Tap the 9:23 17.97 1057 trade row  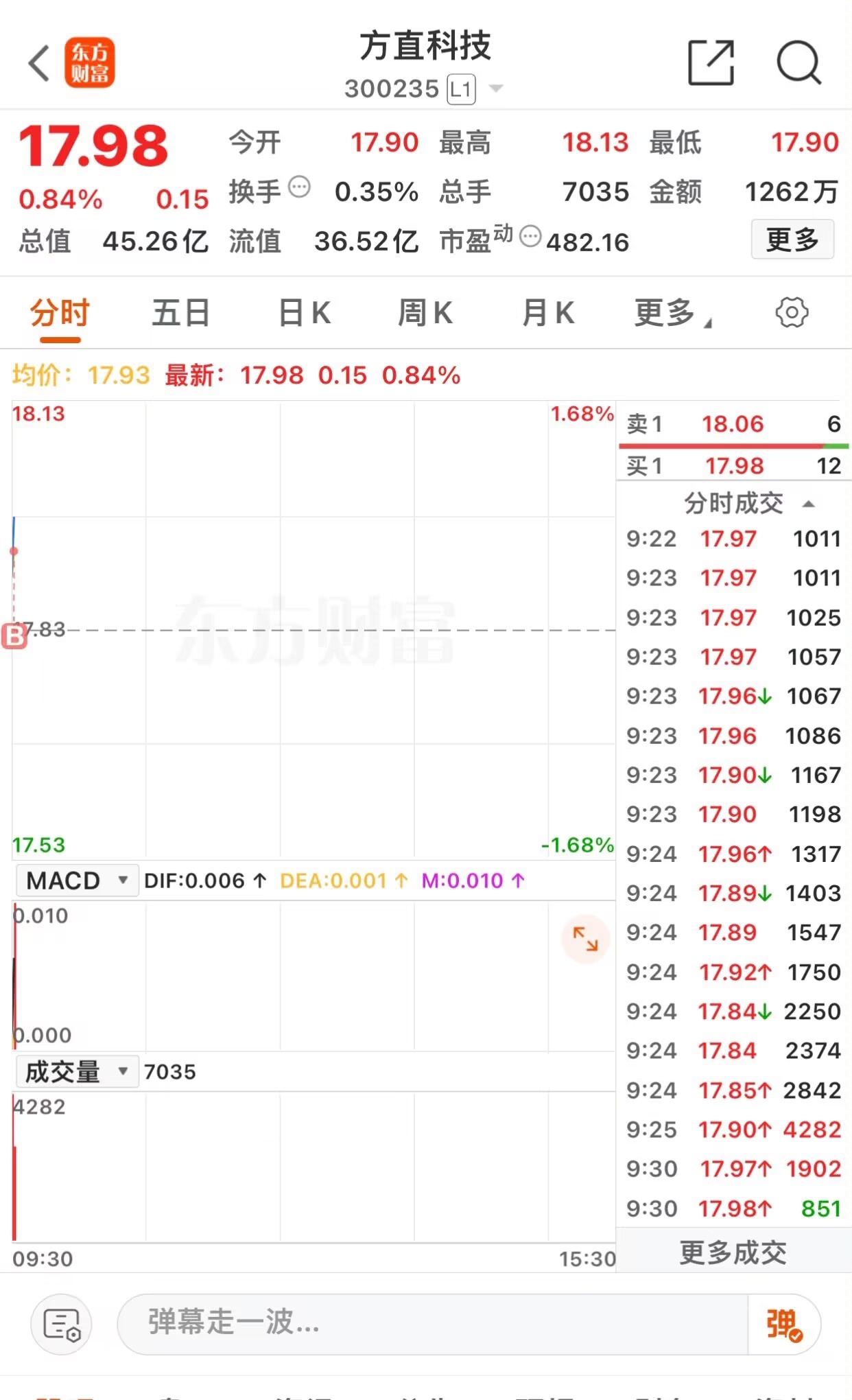click(733, 657)
